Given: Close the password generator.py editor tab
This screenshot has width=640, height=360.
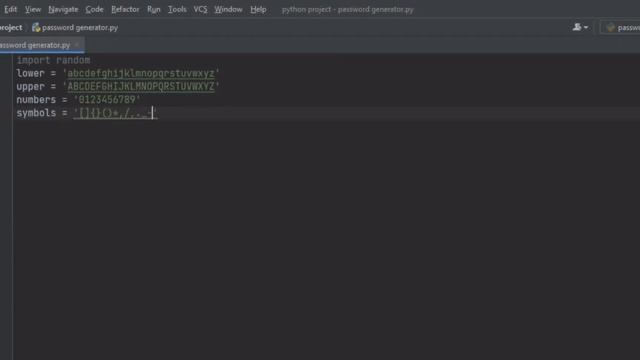Looking at the screenshot, I should [77, 45].
